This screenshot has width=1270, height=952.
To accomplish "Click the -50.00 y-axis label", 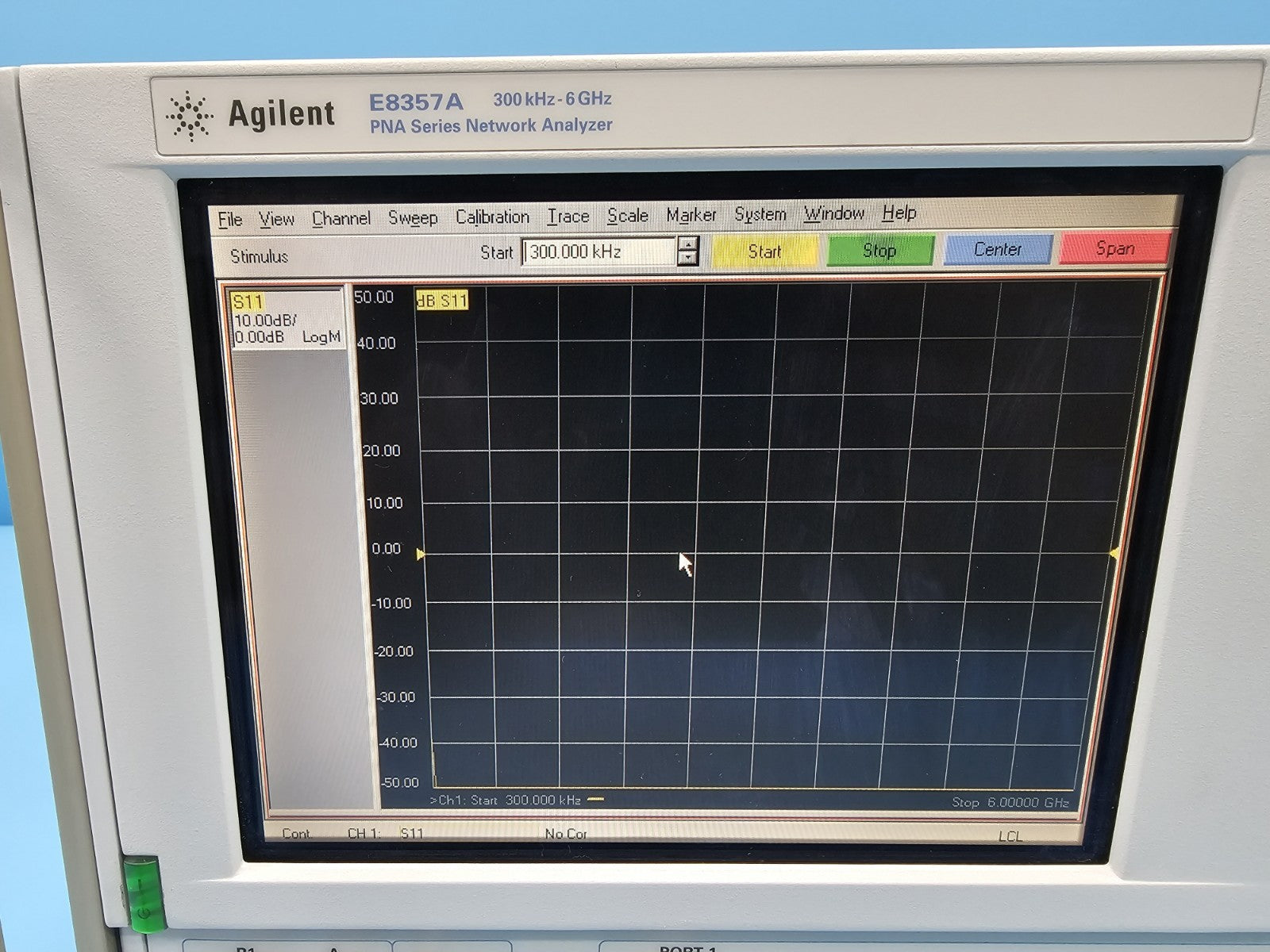I will [x=399, y=782].
